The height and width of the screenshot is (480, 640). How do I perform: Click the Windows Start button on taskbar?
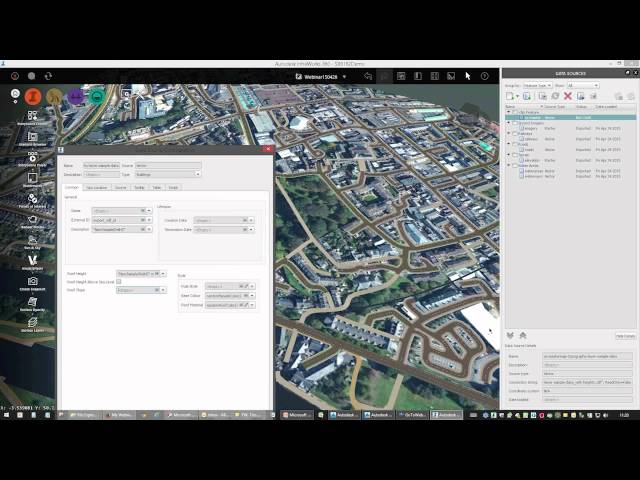[x=6, y=415]
